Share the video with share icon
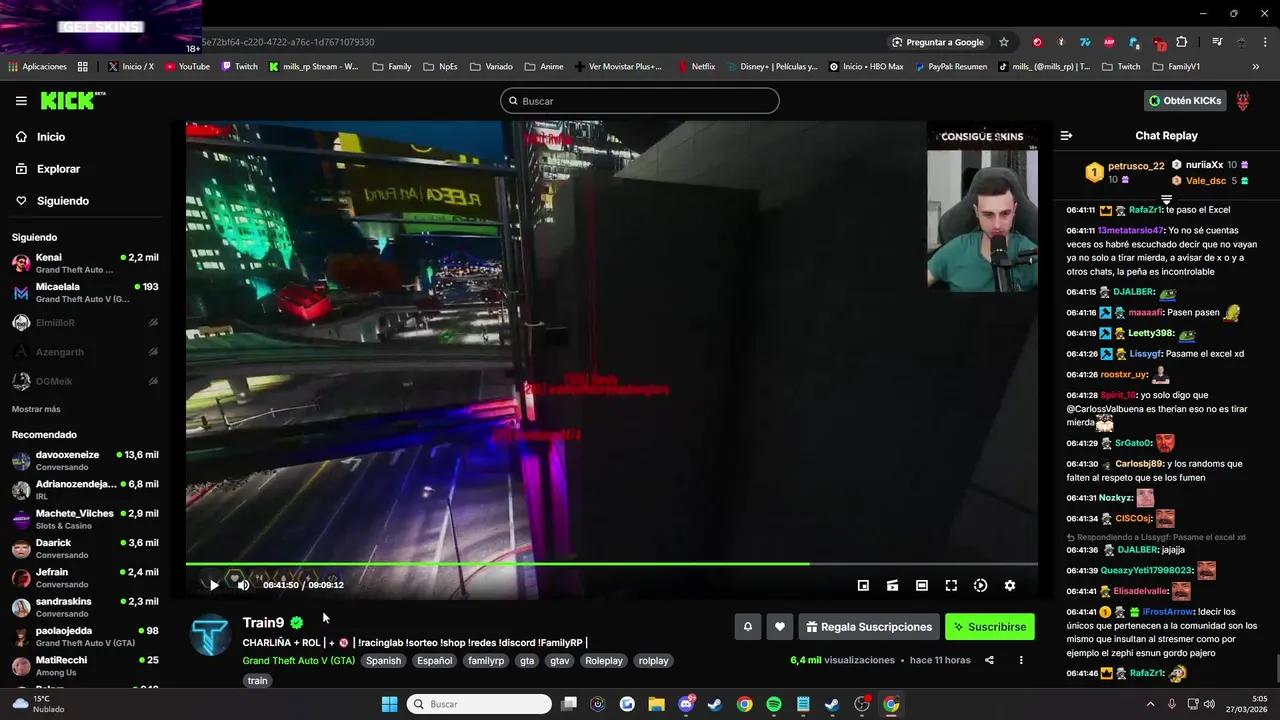This screenshot has height=720, width=1280. coord(989,660)
